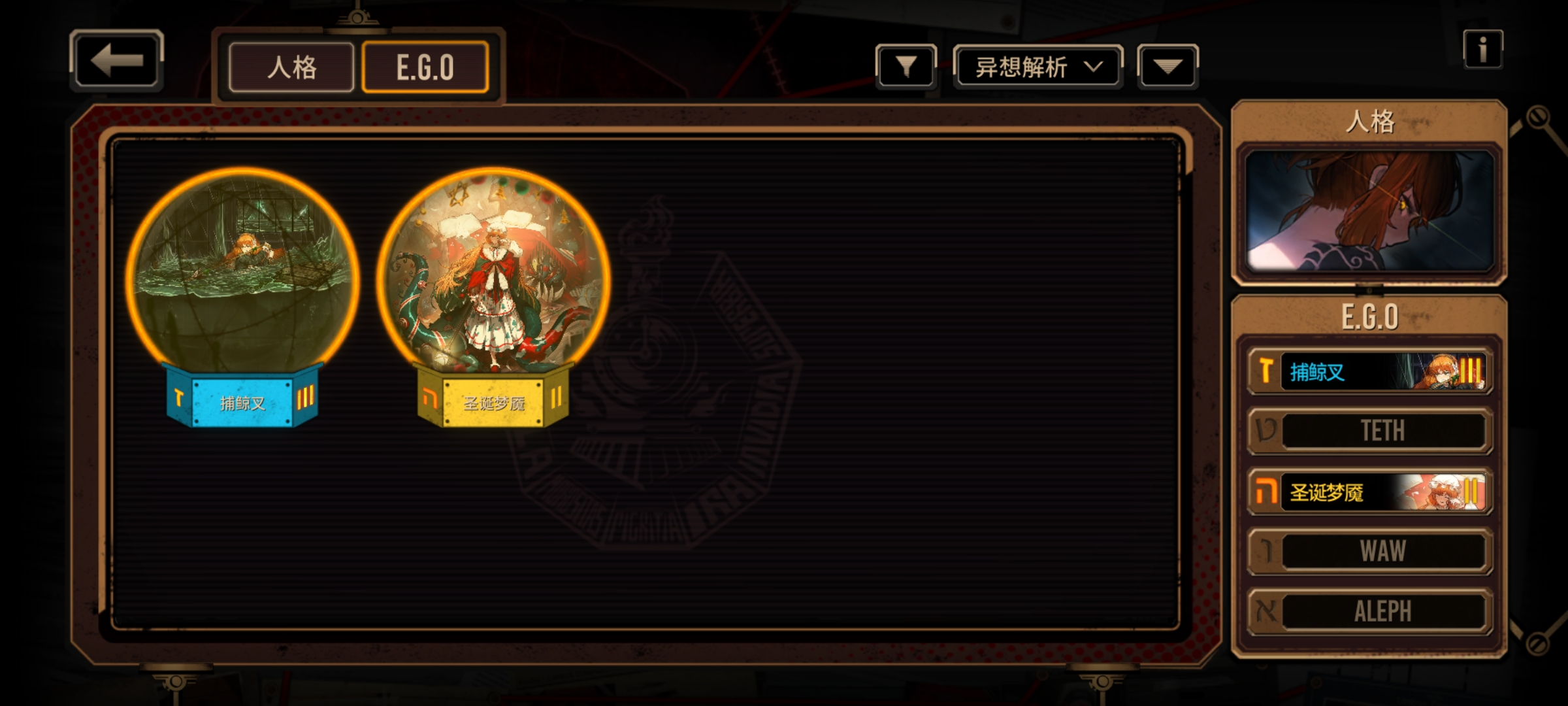The height and width of the screenshot is (706, 1568).
Task: Expand the 异想解析 sort dropdown
Action: [x=1038, y=67]
